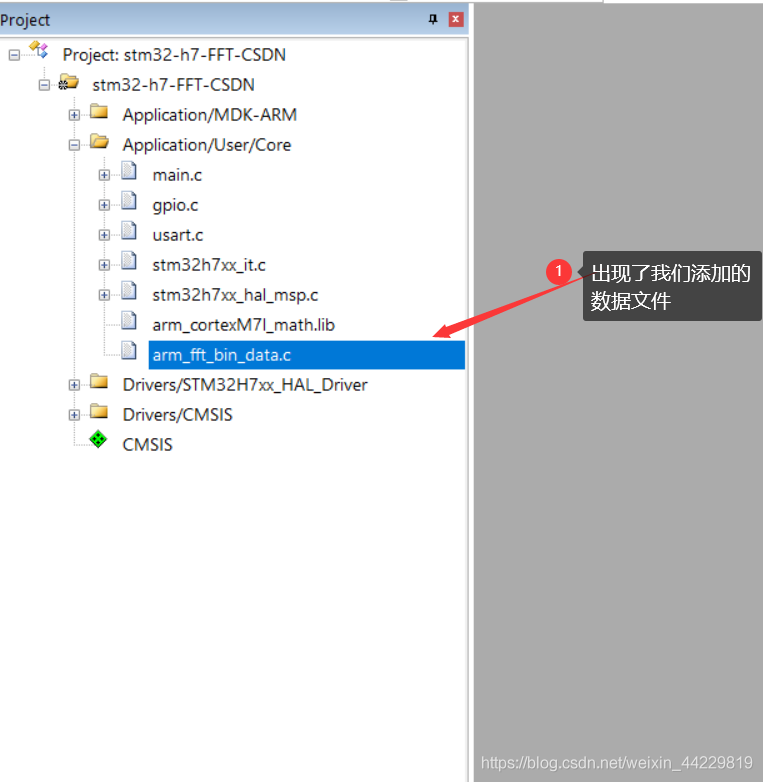
Task: Expand usart.c dependencies
Action: 104,235
